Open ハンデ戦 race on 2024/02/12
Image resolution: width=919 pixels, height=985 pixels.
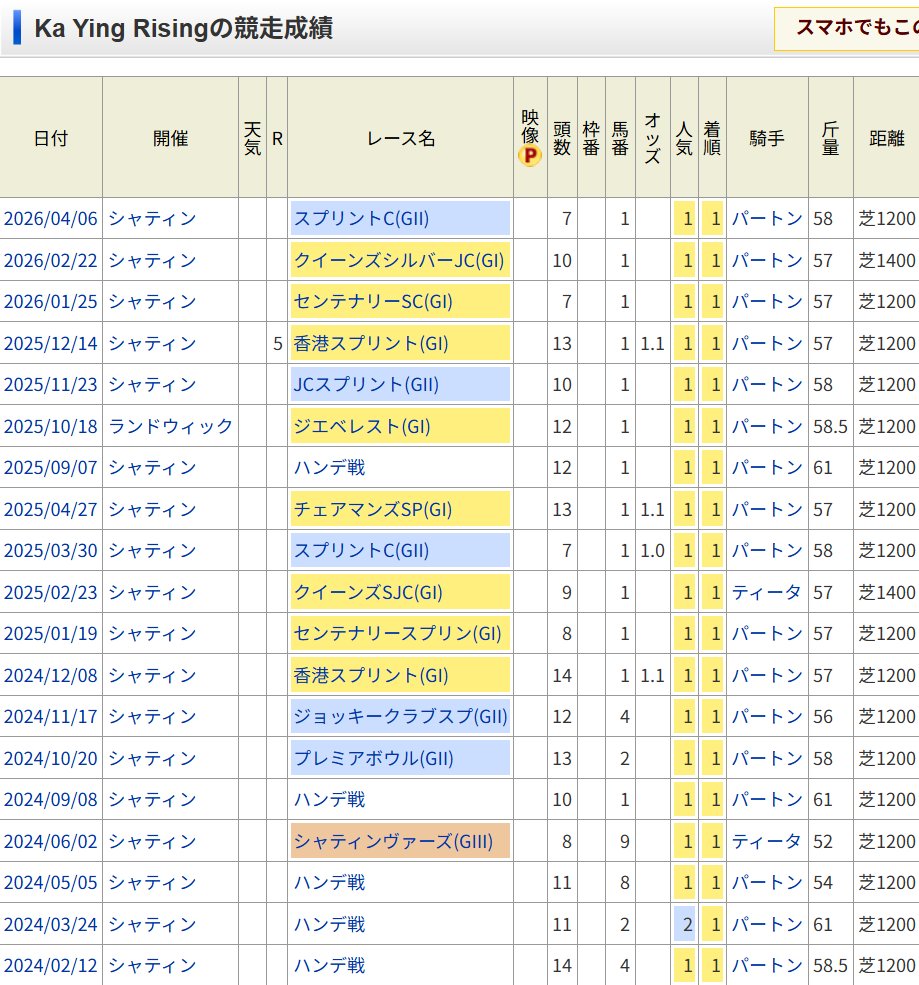[329, 966]
